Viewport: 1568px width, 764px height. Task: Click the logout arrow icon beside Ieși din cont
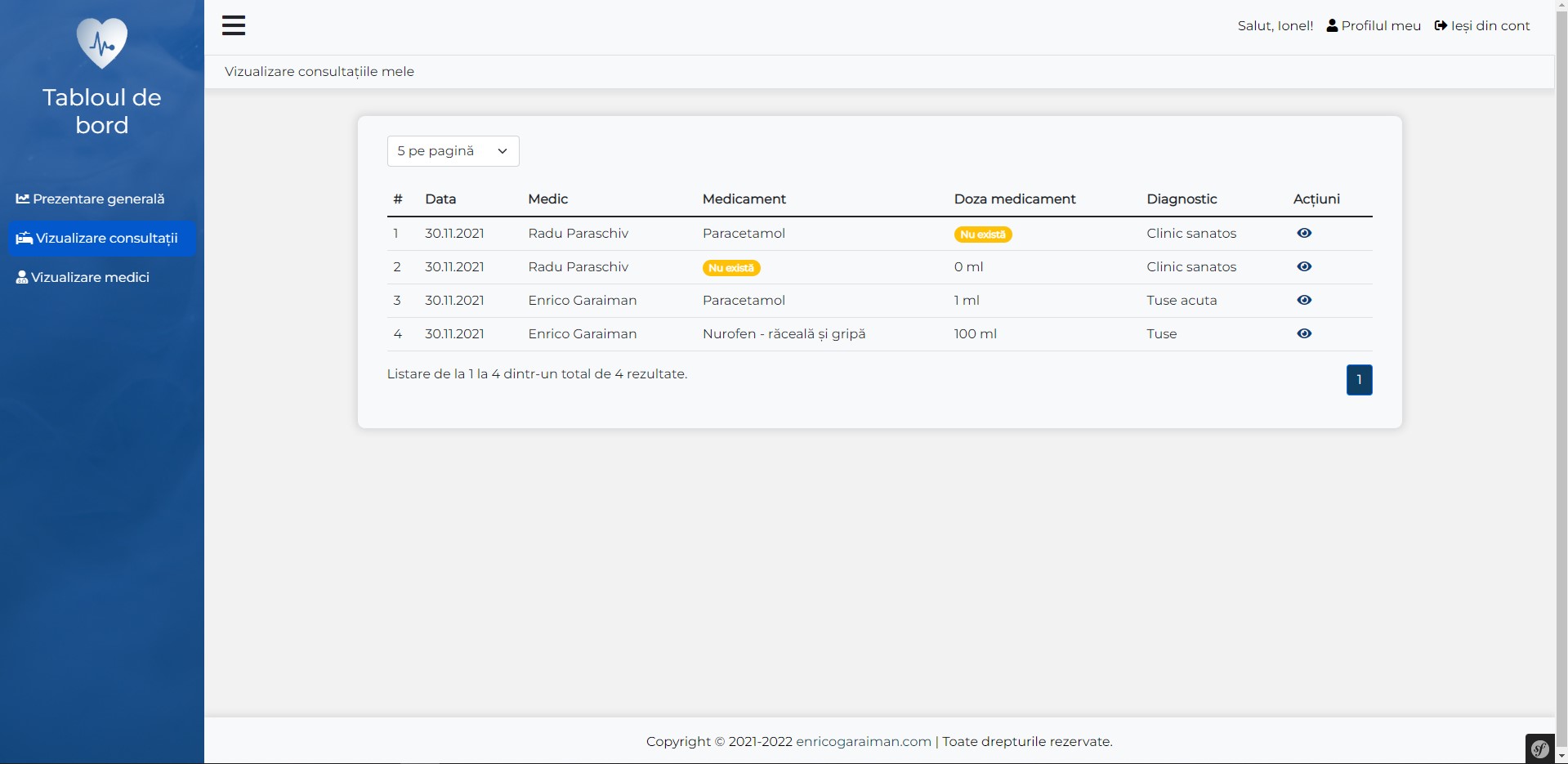click(x=1440, y=25)
